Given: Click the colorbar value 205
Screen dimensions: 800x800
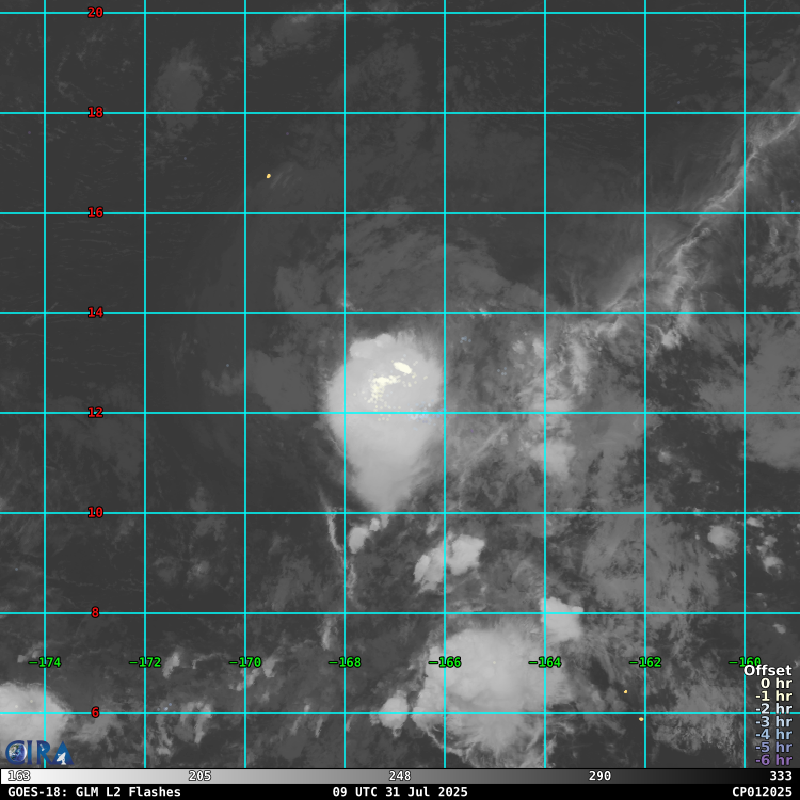Looking at the screenshot, I should (x=199, y=776).
